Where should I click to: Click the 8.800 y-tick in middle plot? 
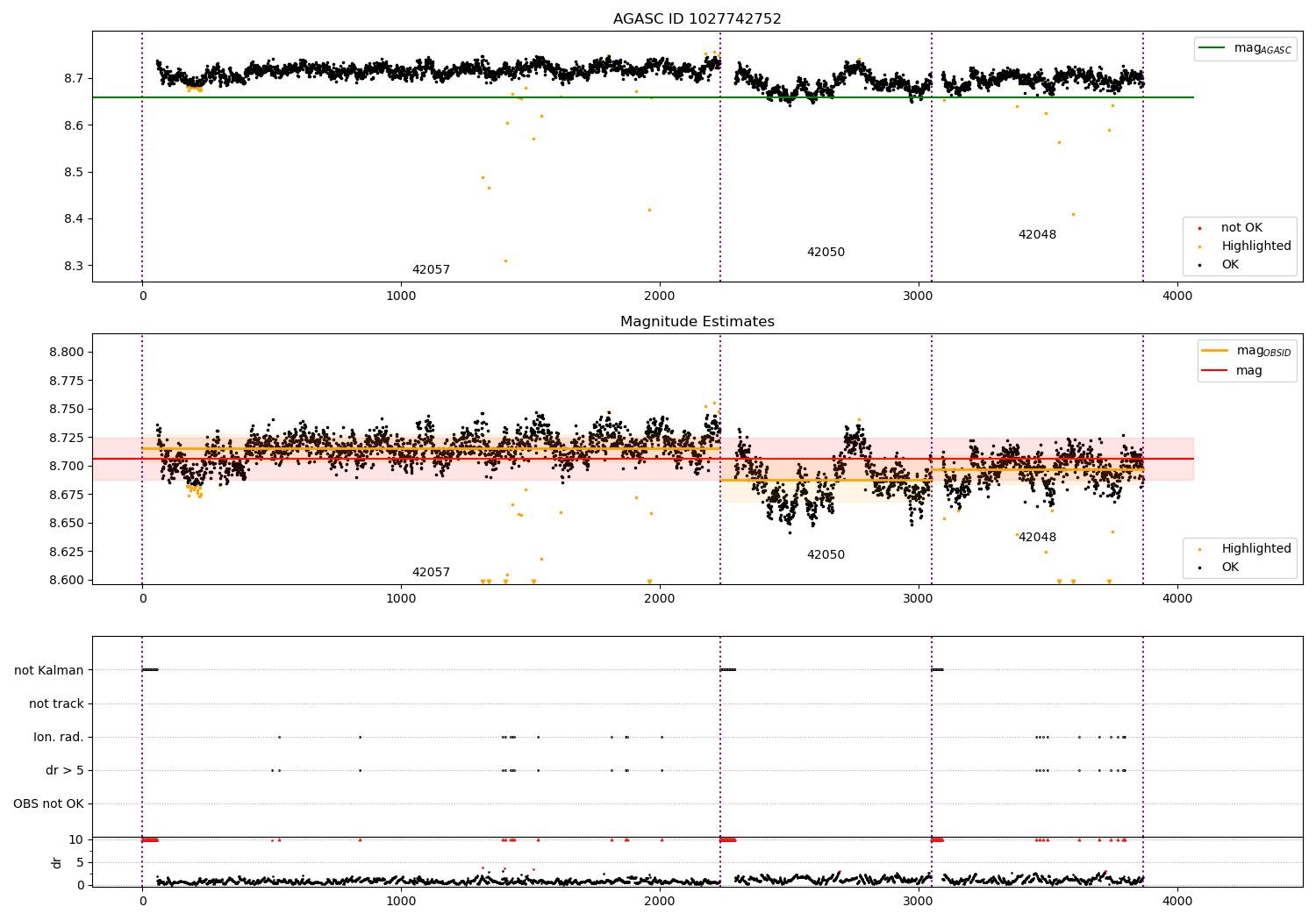[x=68, y=353]
